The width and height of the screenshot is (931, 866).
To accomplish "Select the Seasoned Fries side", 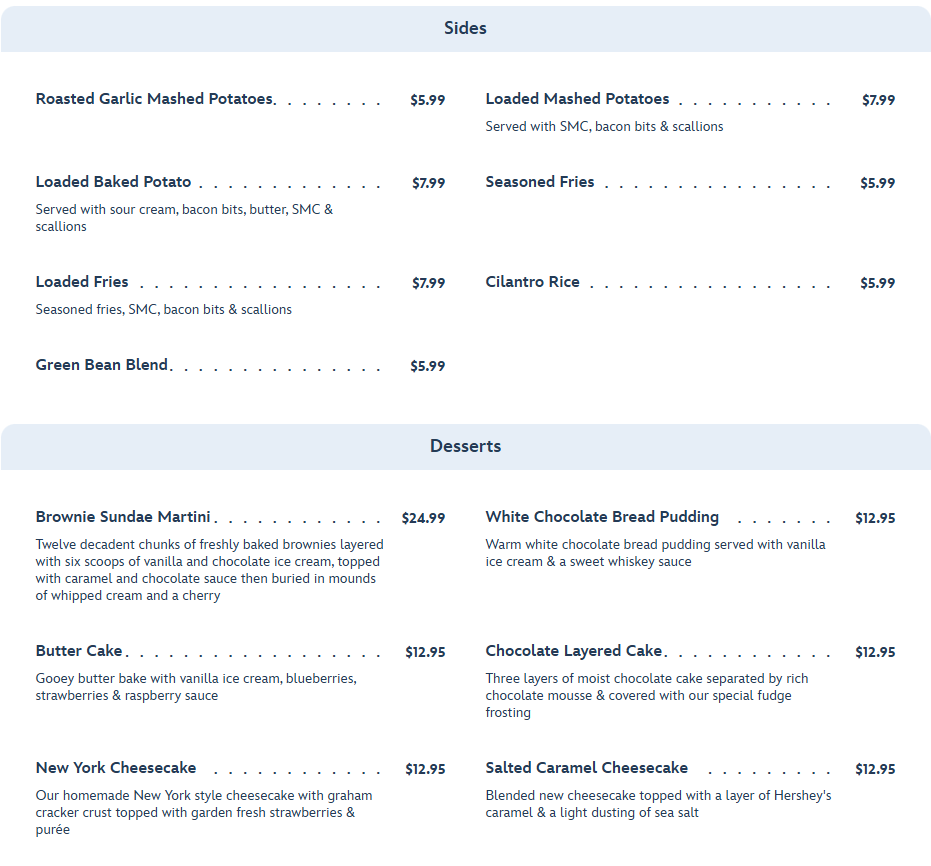I will [540, 182].
